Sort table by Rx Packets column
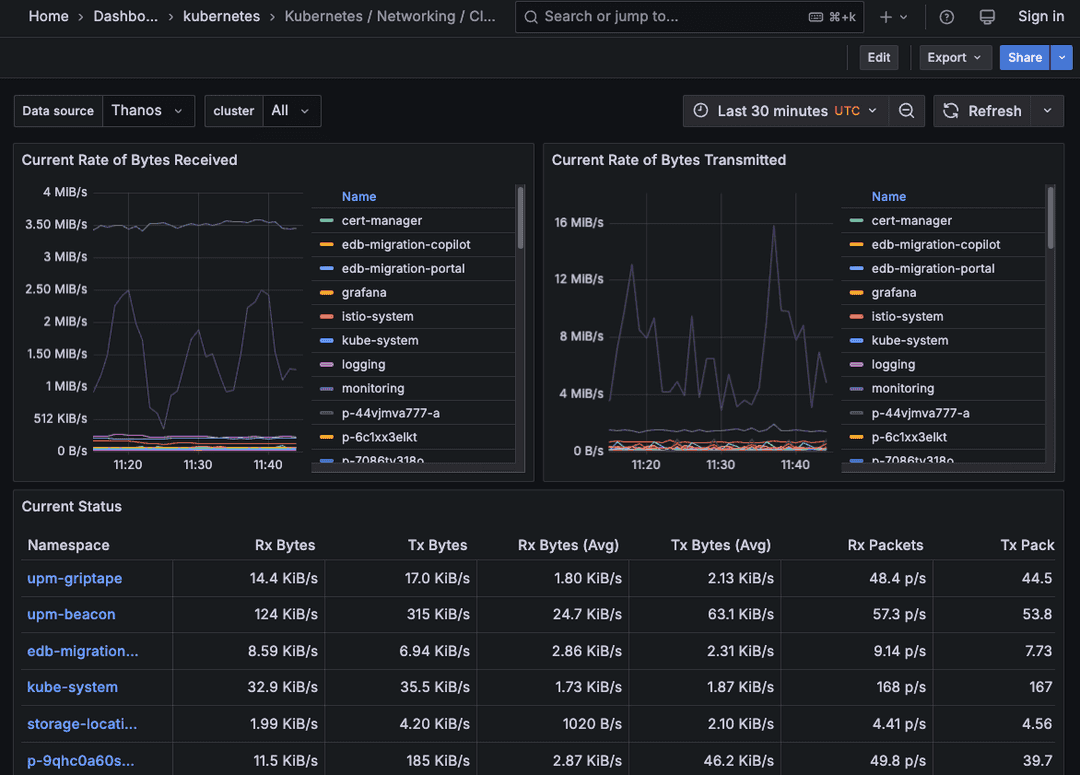This screenshot has width=1080, height=775. coord(885,545)
